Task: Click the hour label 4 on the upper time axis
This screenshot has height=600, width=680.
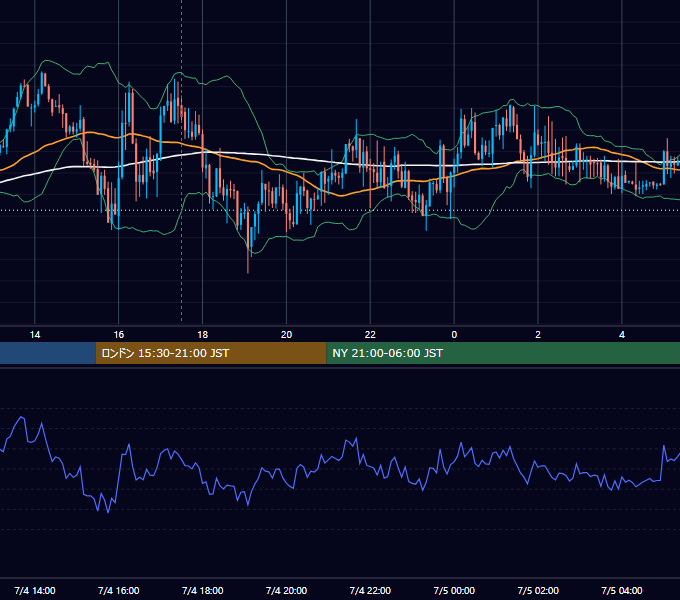Action: (x=622, y=334)
